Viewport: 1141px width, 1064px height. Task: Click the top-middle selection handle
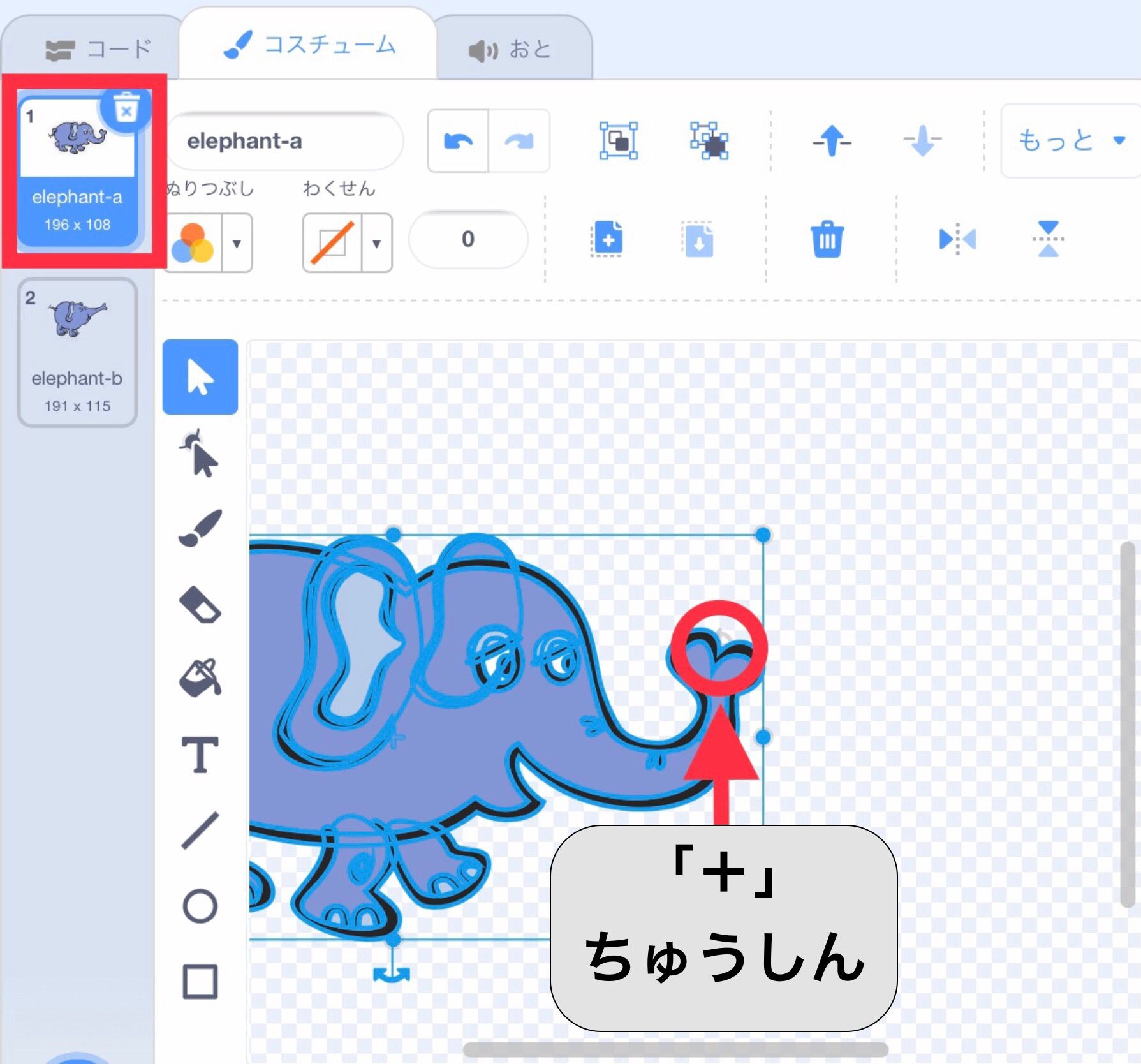click(x=394, y=535)
